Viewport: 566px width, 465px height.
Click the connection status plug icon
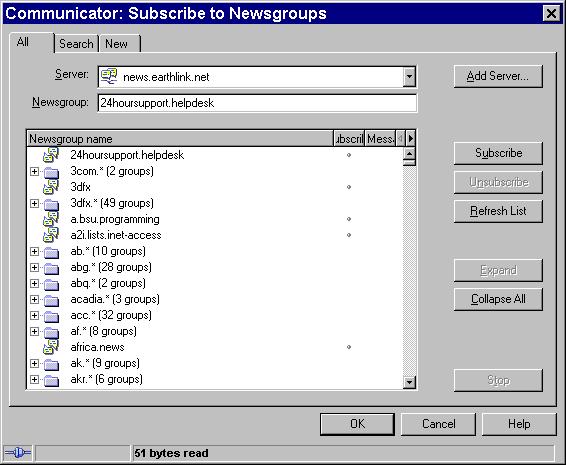click(x=18, y=452)
